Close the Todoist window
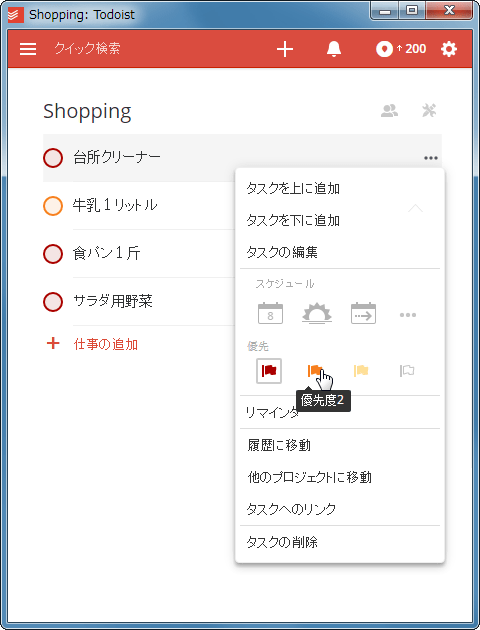Viewport: 480px width, 630px height. pos(449,11)
